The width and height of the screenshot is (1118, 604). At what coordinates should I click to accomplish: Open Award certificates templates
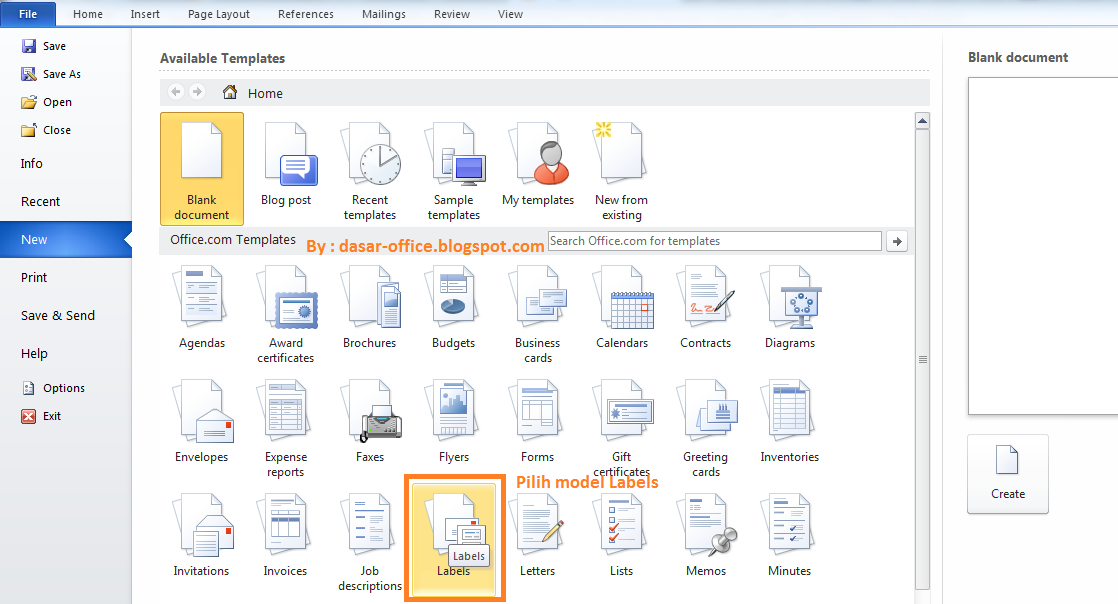point(286,312)
